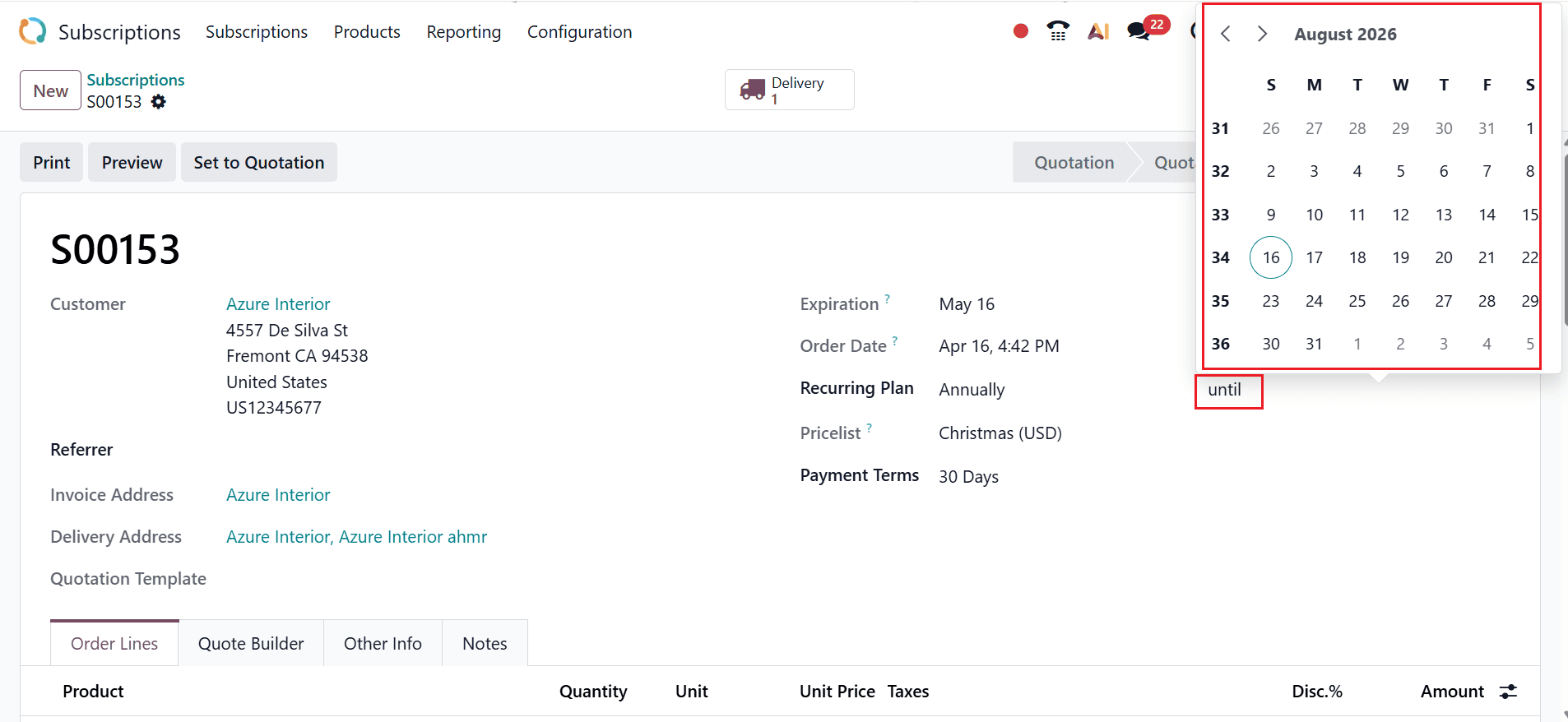The width and height of the screenshot is (1568, 722).
Task: Go to next month in the calendar
Action: 1262,34
